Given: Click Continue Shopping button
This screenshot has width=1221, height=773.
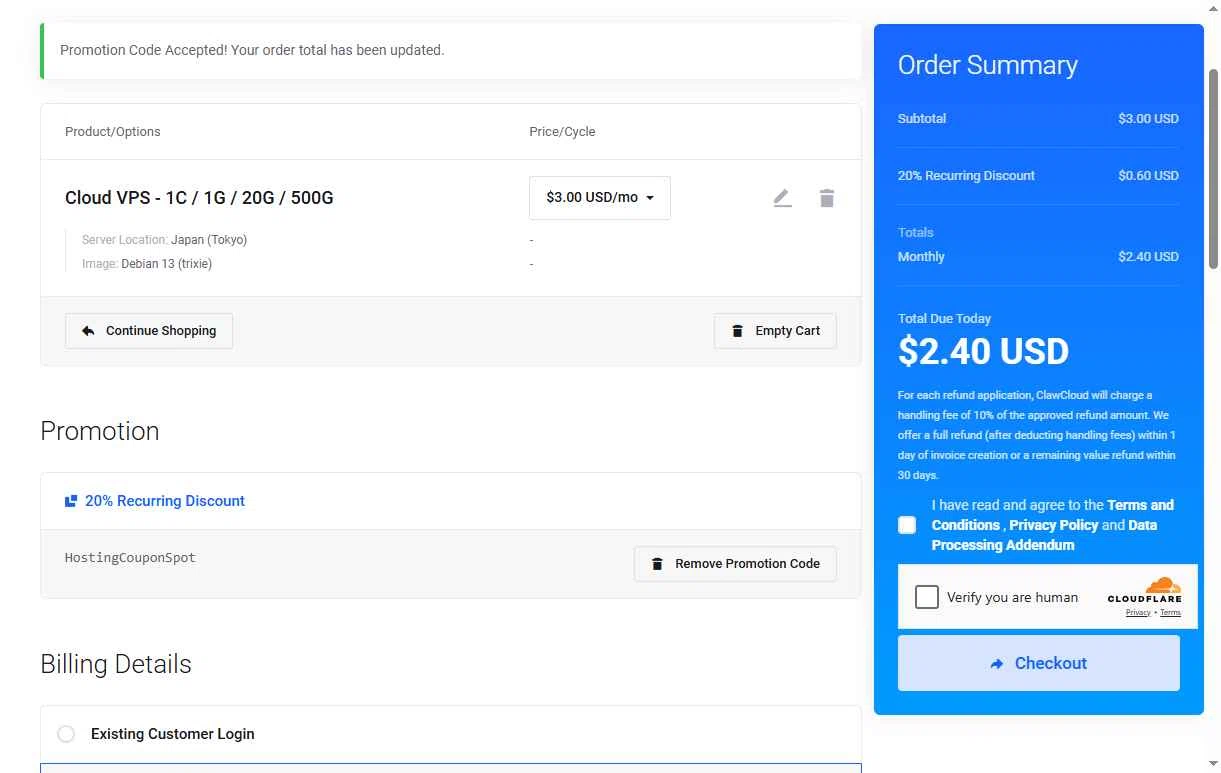Looking at the screenshot, I should (x=149, y=331).
